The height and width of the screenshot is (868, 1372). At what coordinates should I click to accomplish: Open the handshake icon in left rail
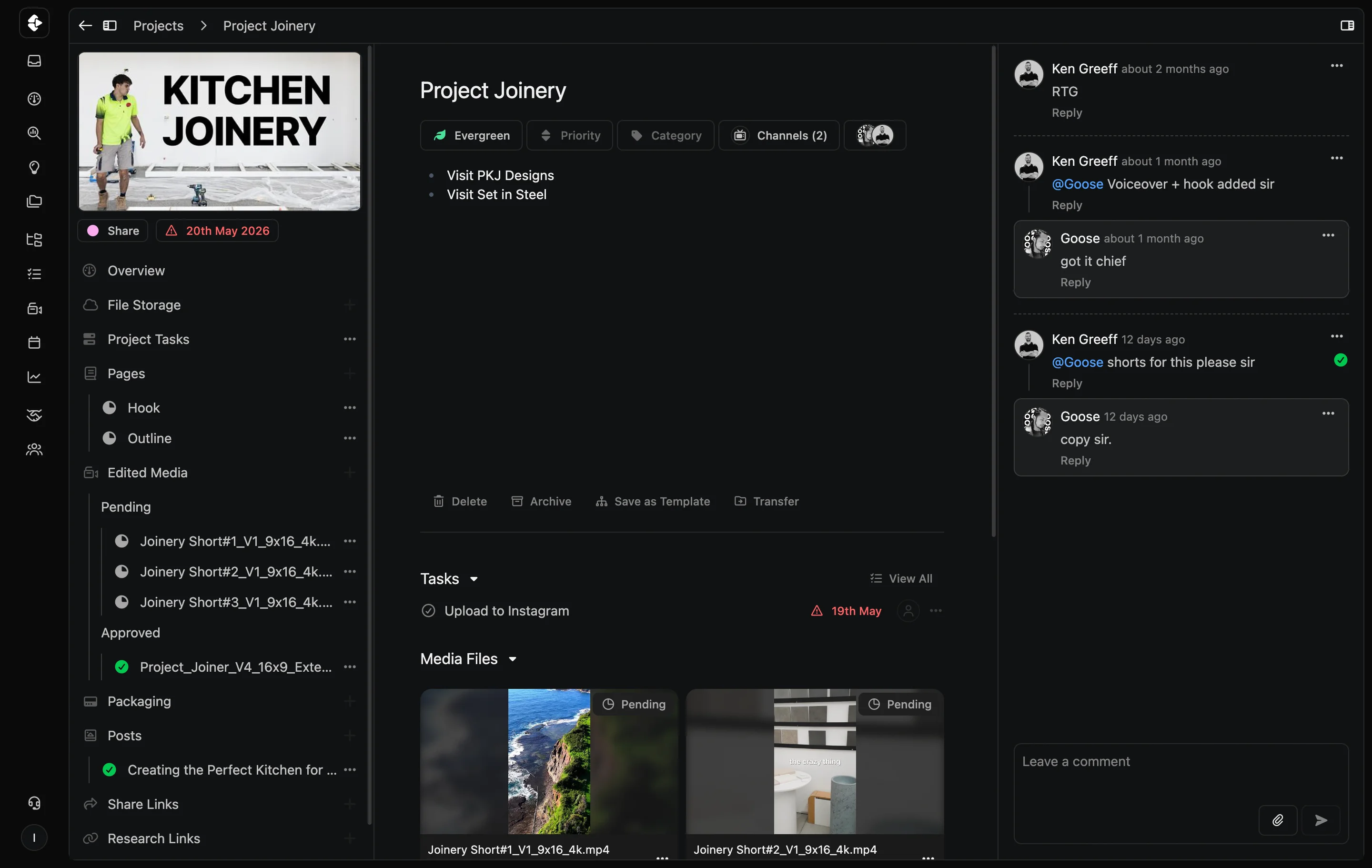pos(34,415)
